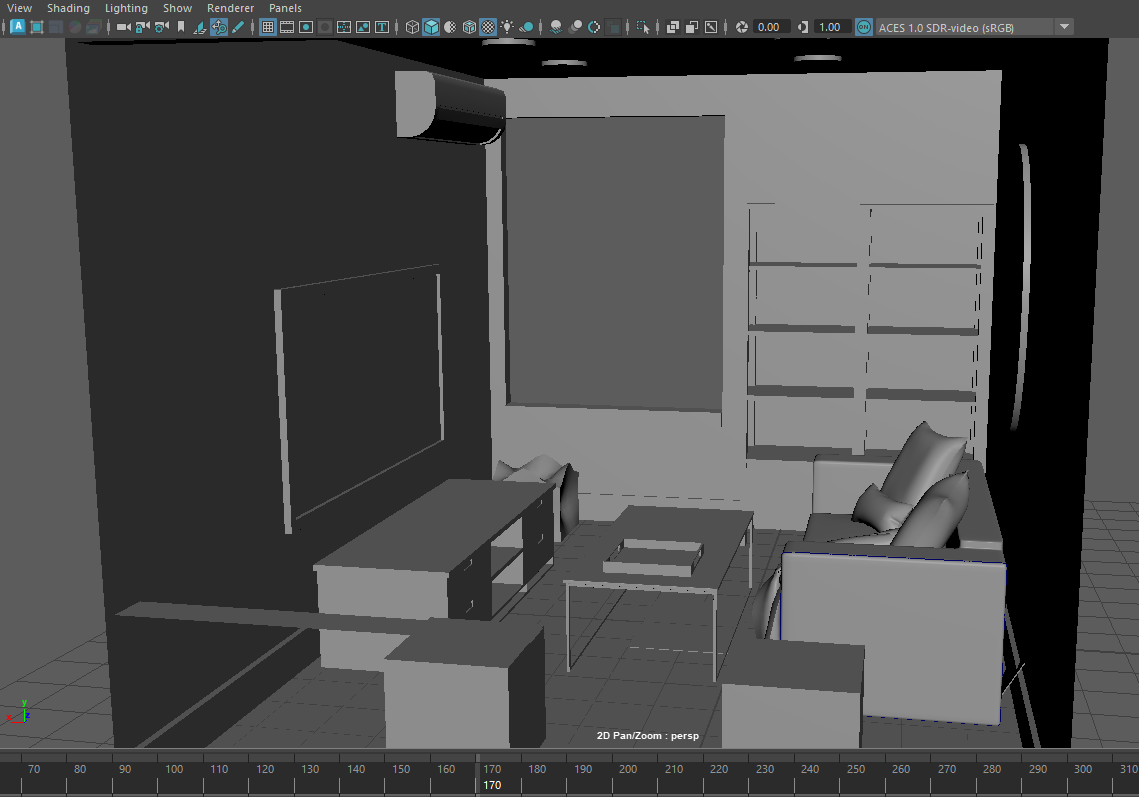1139x797 pixels.
Task: Click the '2D Pan/Zoom : persp' label
Action: [x=648, y=735]
